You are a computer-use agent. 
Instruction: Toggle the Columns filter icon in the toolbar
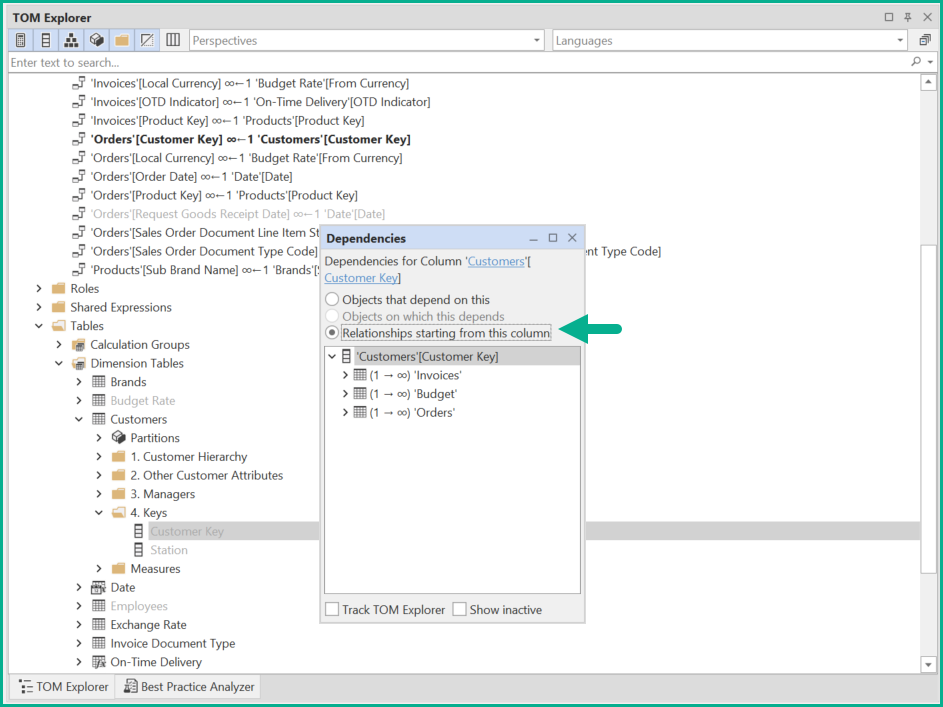tap(45, 40)
